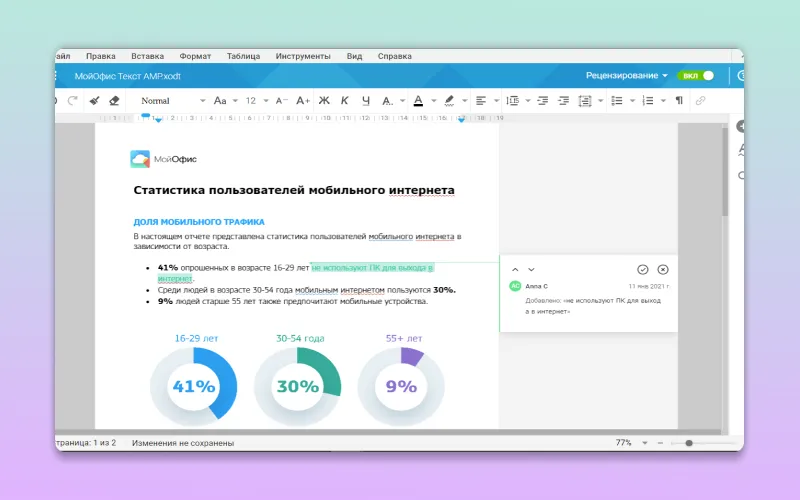Expand the font size 12 dropdown
The width and height of the screenshot is (800, 500).
[258, 101]
